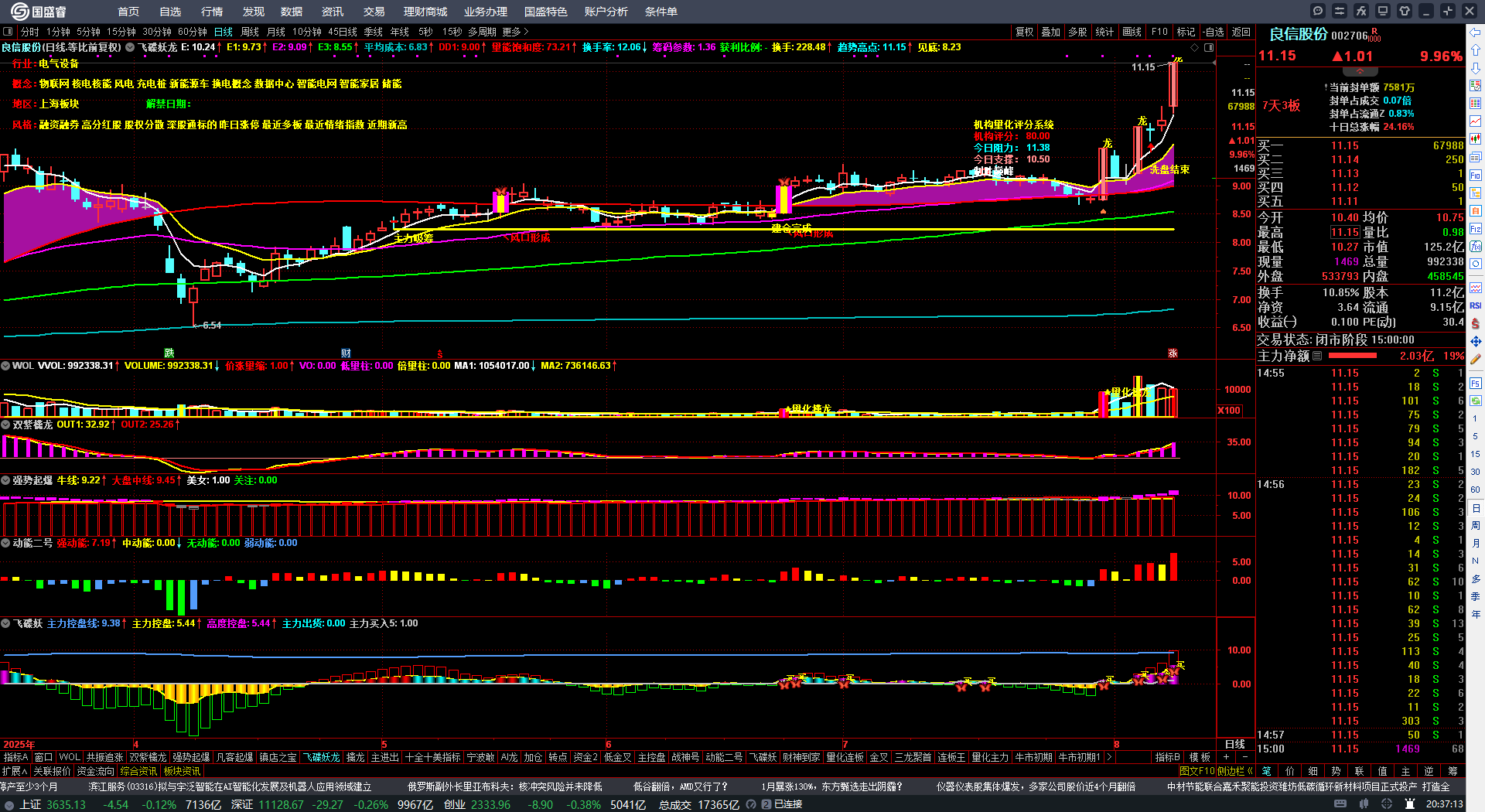This screenshot has height=812, width=1485.
Task: Click the 模板 button
Action: [1200, 757]
